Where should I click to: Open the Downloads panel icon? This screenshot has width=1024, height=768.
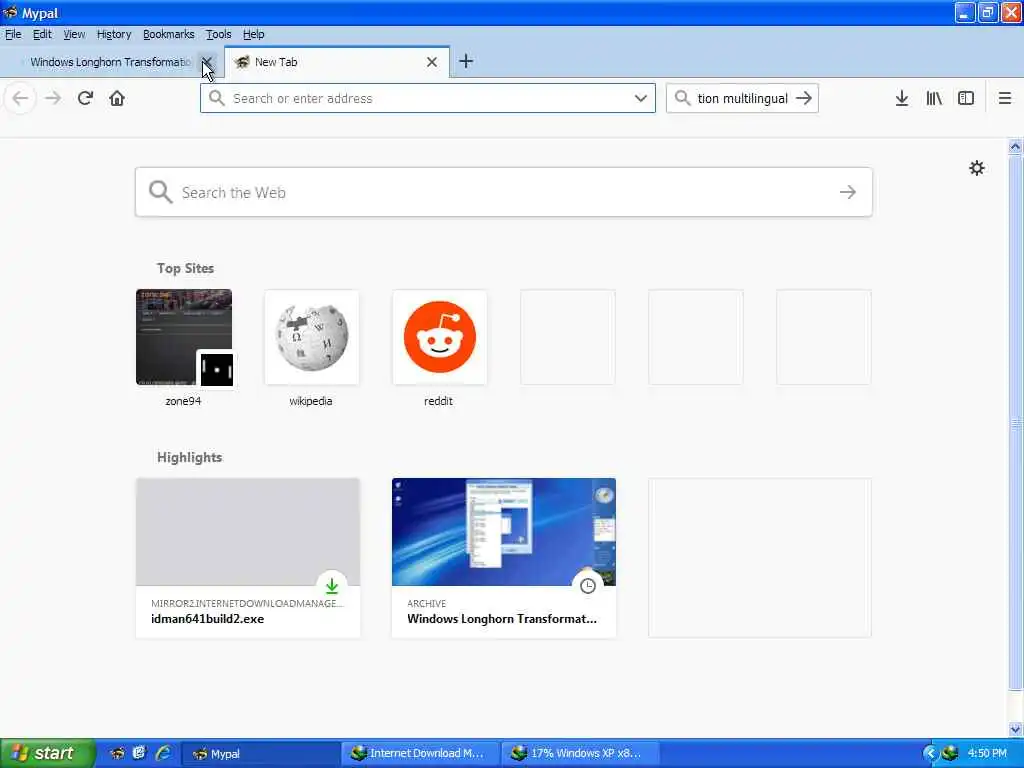click(x=901, y=99)
